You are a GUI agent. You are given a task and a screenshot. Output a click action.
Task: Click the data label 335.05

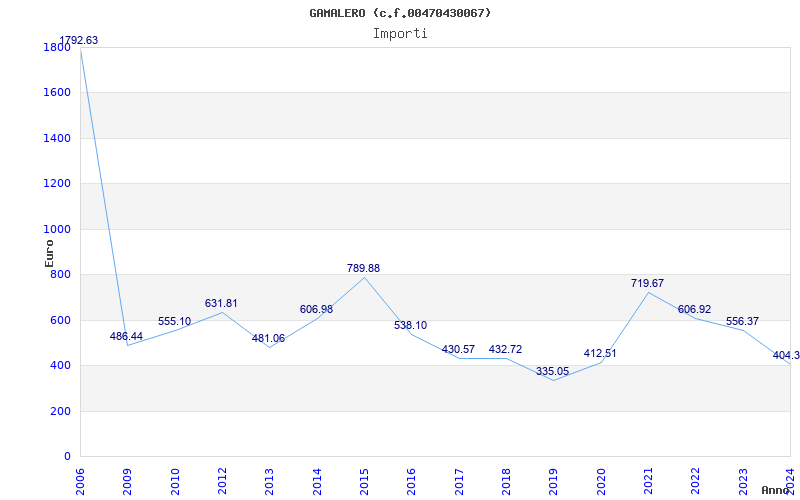click(x=552, y=371)
